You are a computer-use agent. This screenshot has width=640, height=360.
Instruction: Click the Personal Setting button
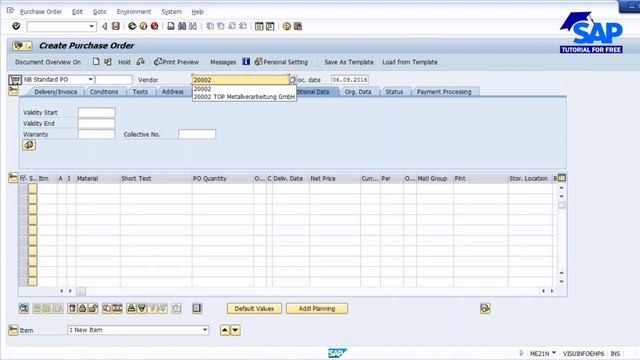pos(281,62)
